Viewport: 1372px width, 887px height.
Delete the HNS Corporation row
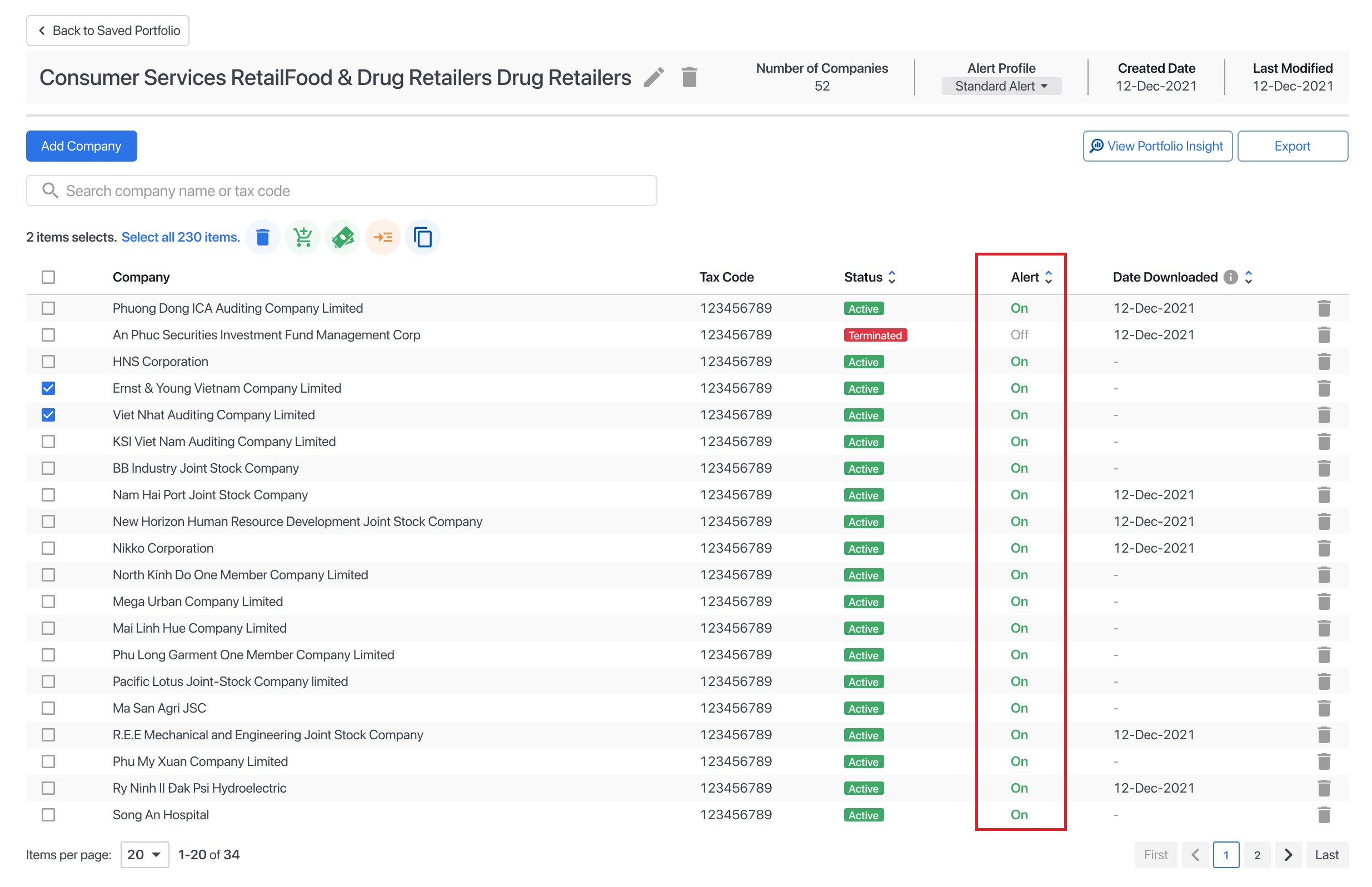pos(1323,362)
